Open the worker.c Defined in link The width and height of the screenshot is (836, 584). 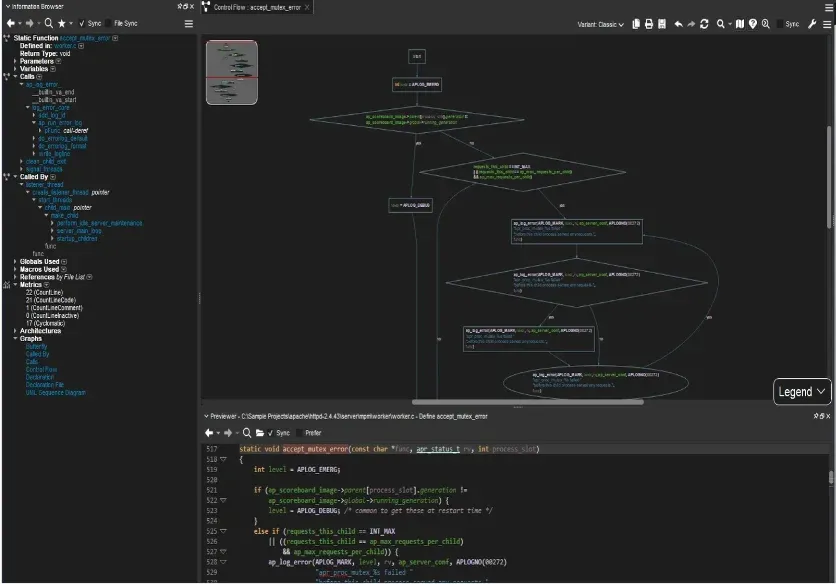(x=65, y=46)
